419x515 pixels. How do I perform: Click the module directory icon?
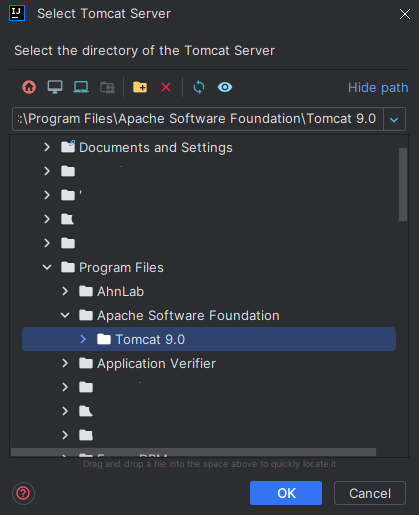(107, 88)
